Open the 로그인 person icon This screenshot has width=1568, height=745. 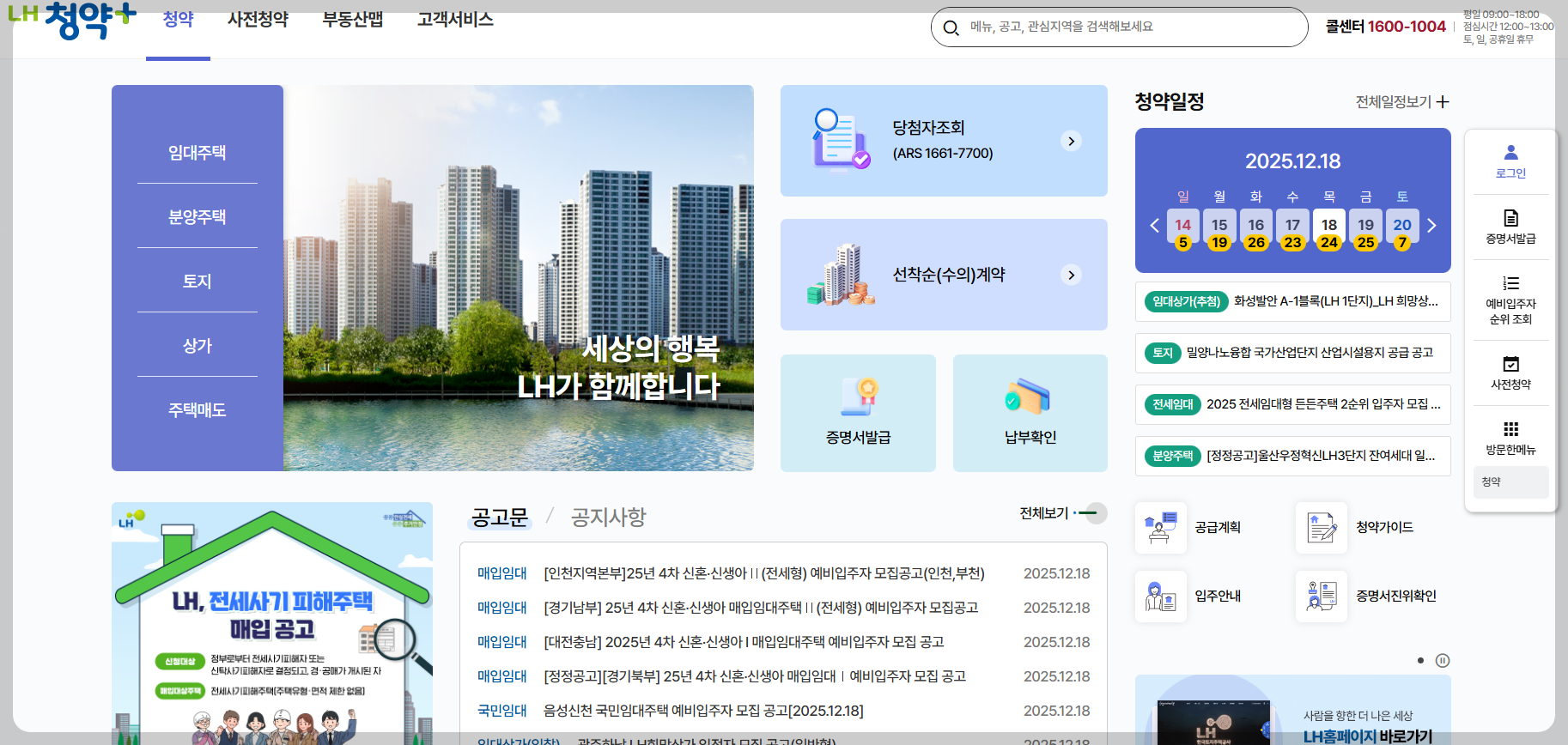click(1510, 153)
